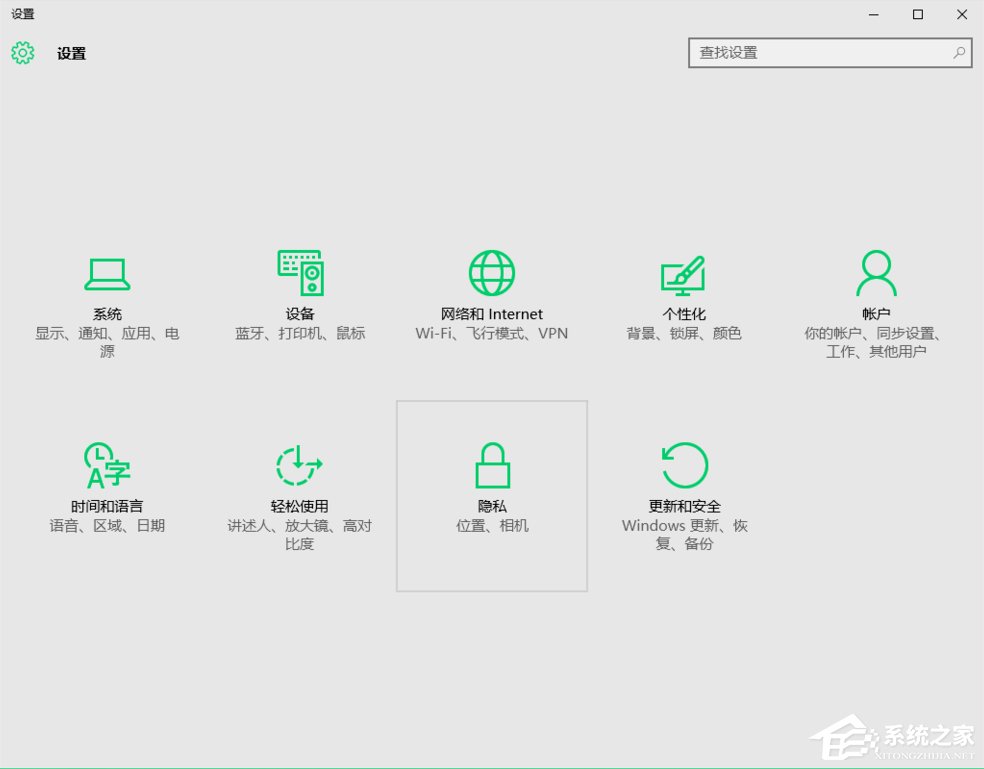This screenshot has height=769, width=984.
Task: Click the gear icon beside 设置 title
Action: click(x=22, y=53)
